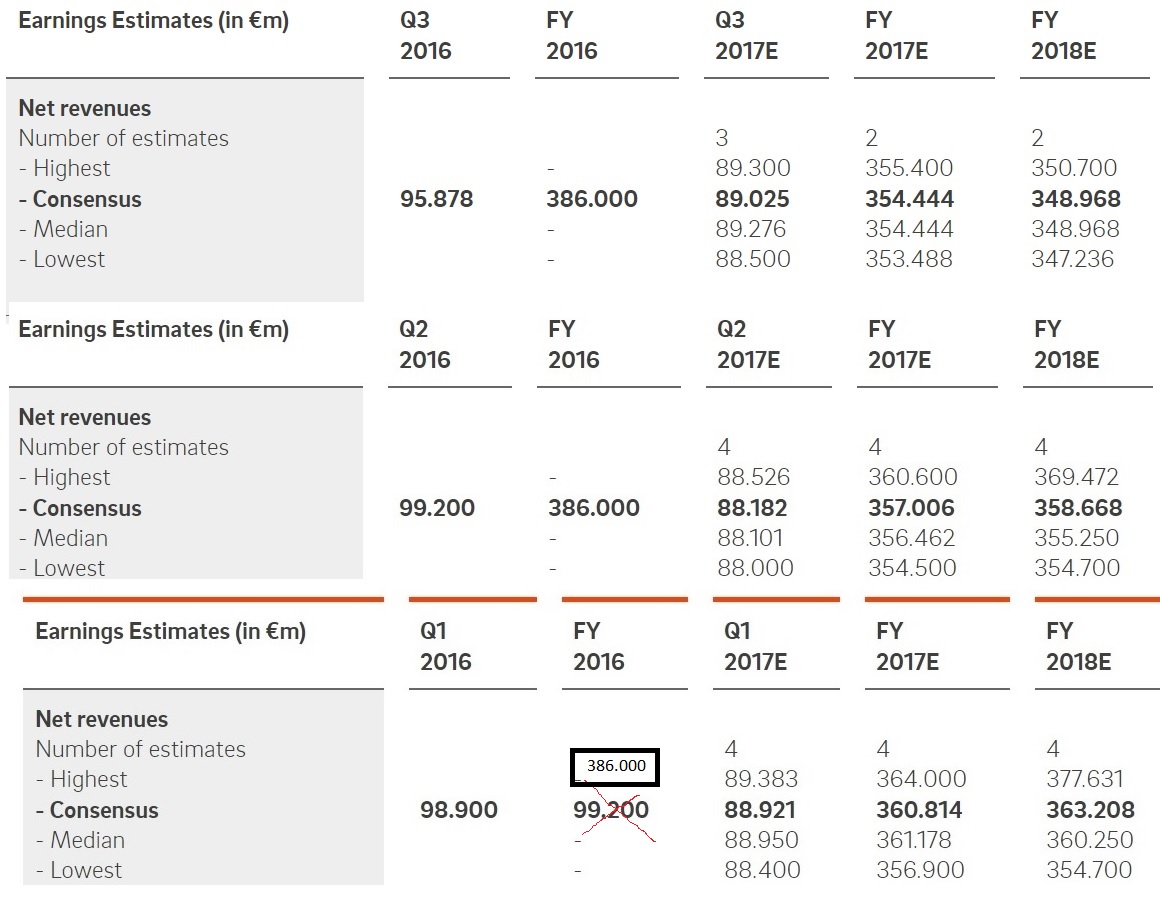Image resolution: width=1160 pixels, height=903 pixels.
Task: Click the 363.208 FY 2018E consensus
Action: tap(1090, 810)
